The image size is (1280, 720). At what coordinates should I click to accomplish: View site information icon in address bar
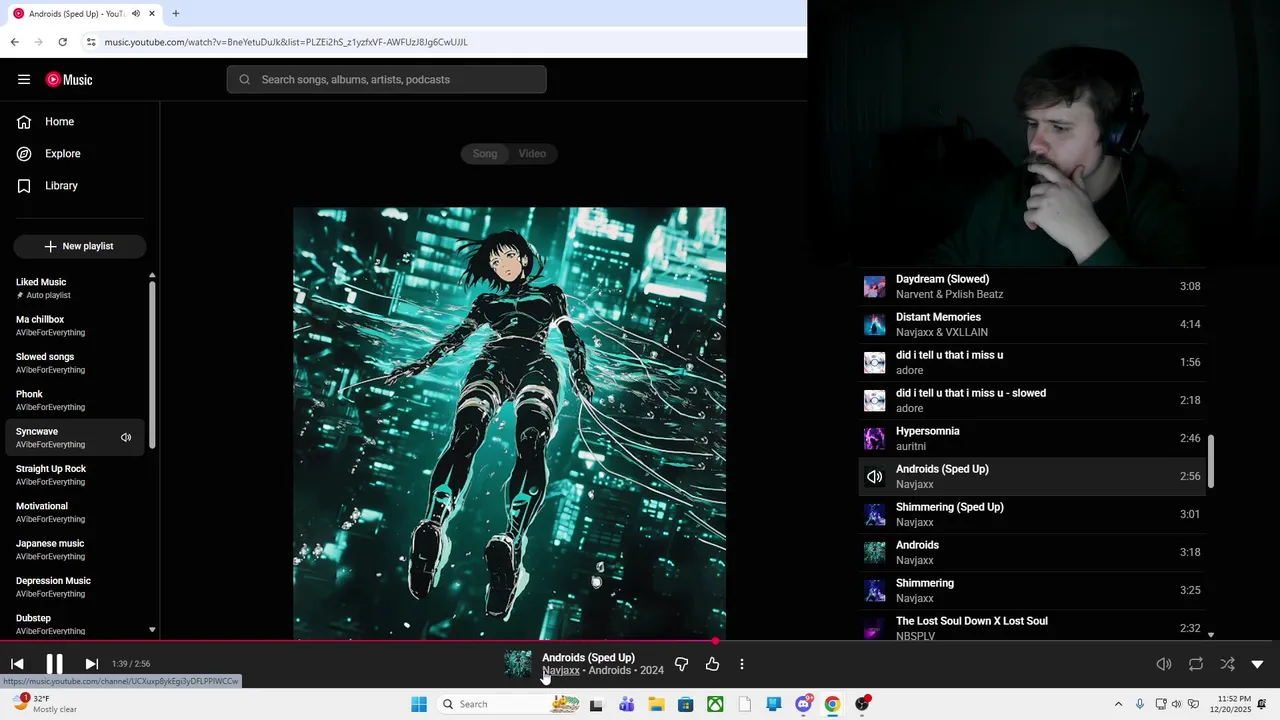(91, 42)
